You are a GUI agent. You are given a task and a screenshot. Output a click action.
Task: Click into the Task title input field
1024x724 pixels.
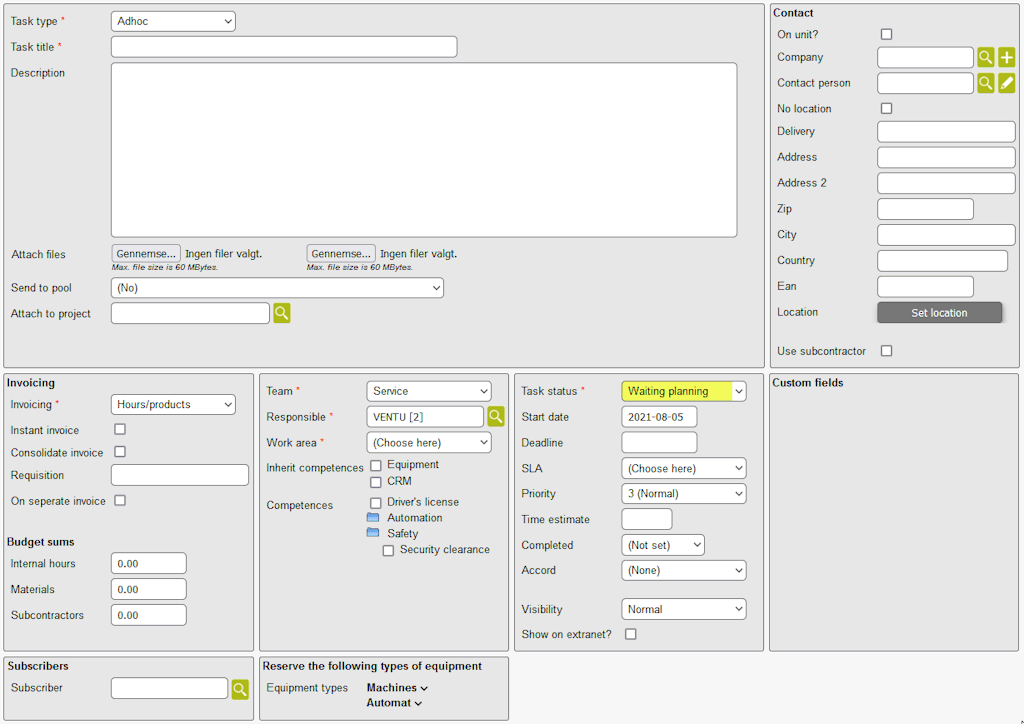(x=283, y=47)
